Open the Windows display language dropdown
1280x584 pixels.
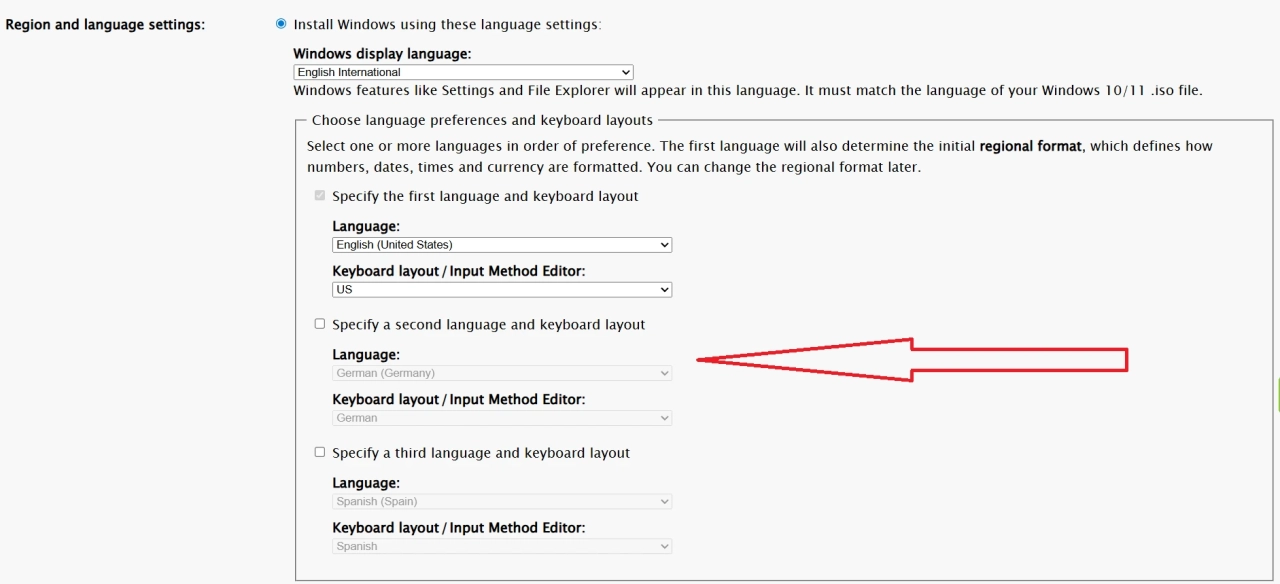(463, 72)
